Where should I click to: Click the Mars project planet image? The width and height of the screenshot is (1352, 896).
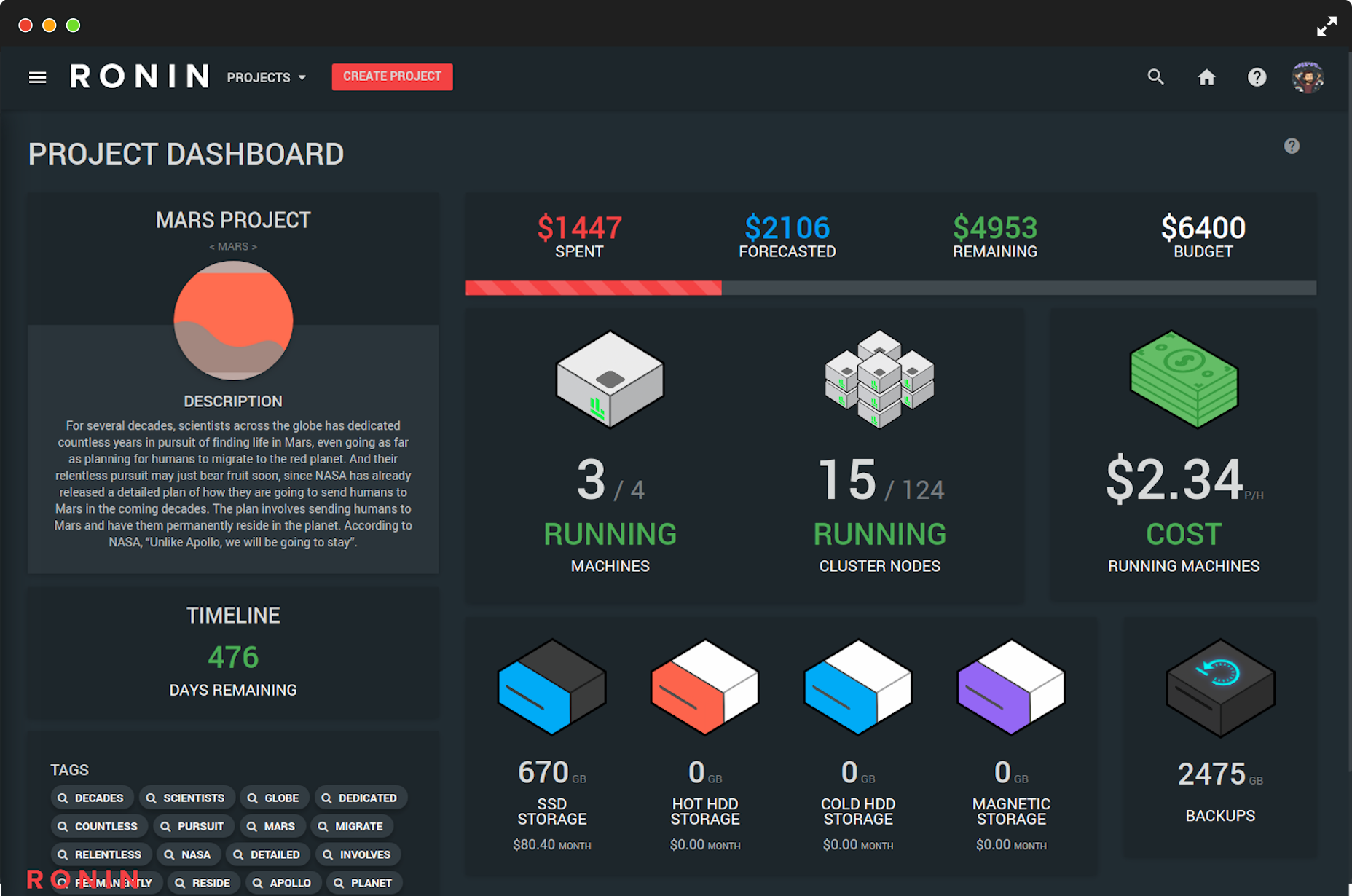point(233,321)
